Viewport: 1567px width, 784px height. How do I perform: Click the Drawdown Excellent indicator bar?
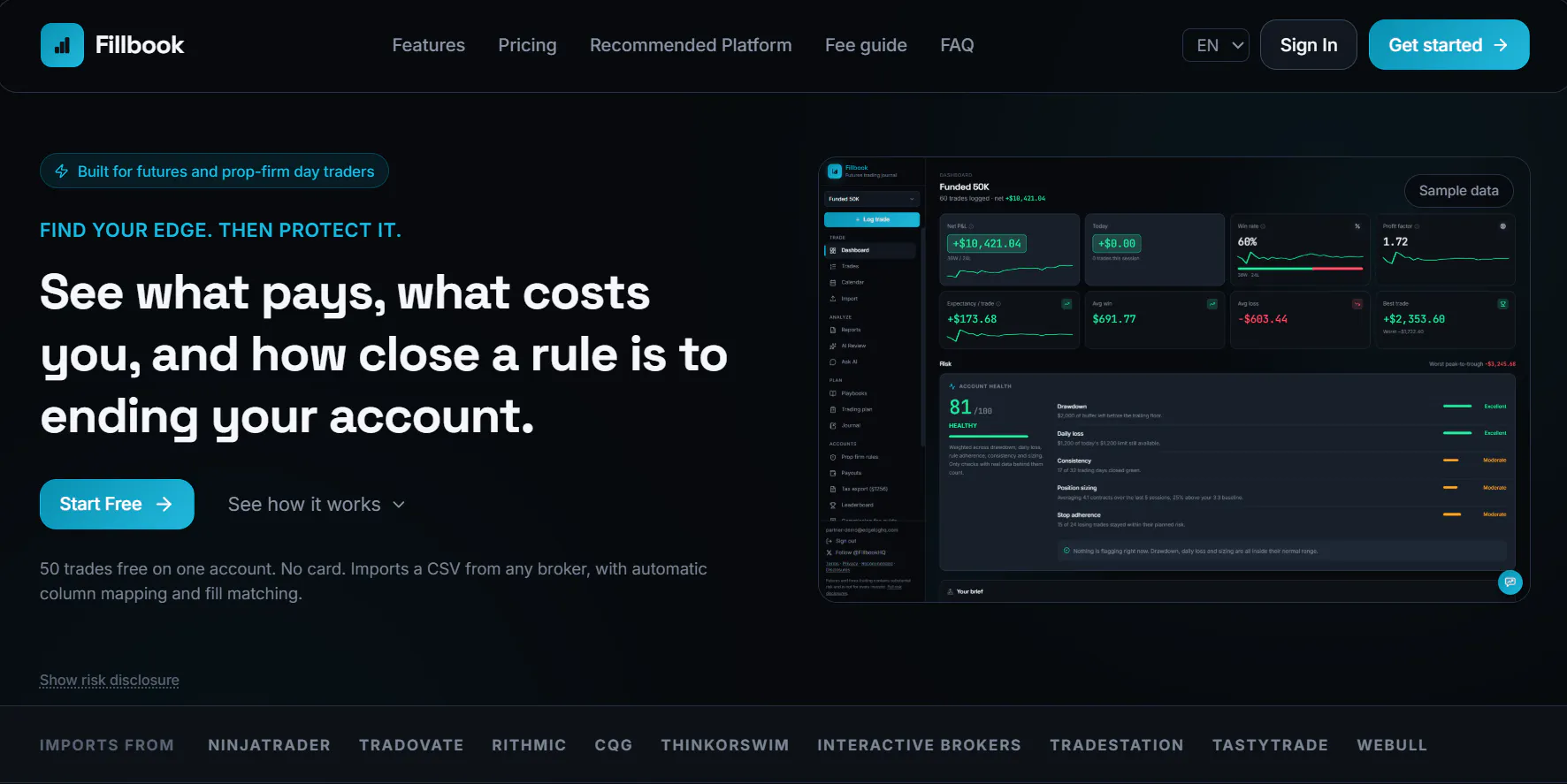pos(1457,407)
